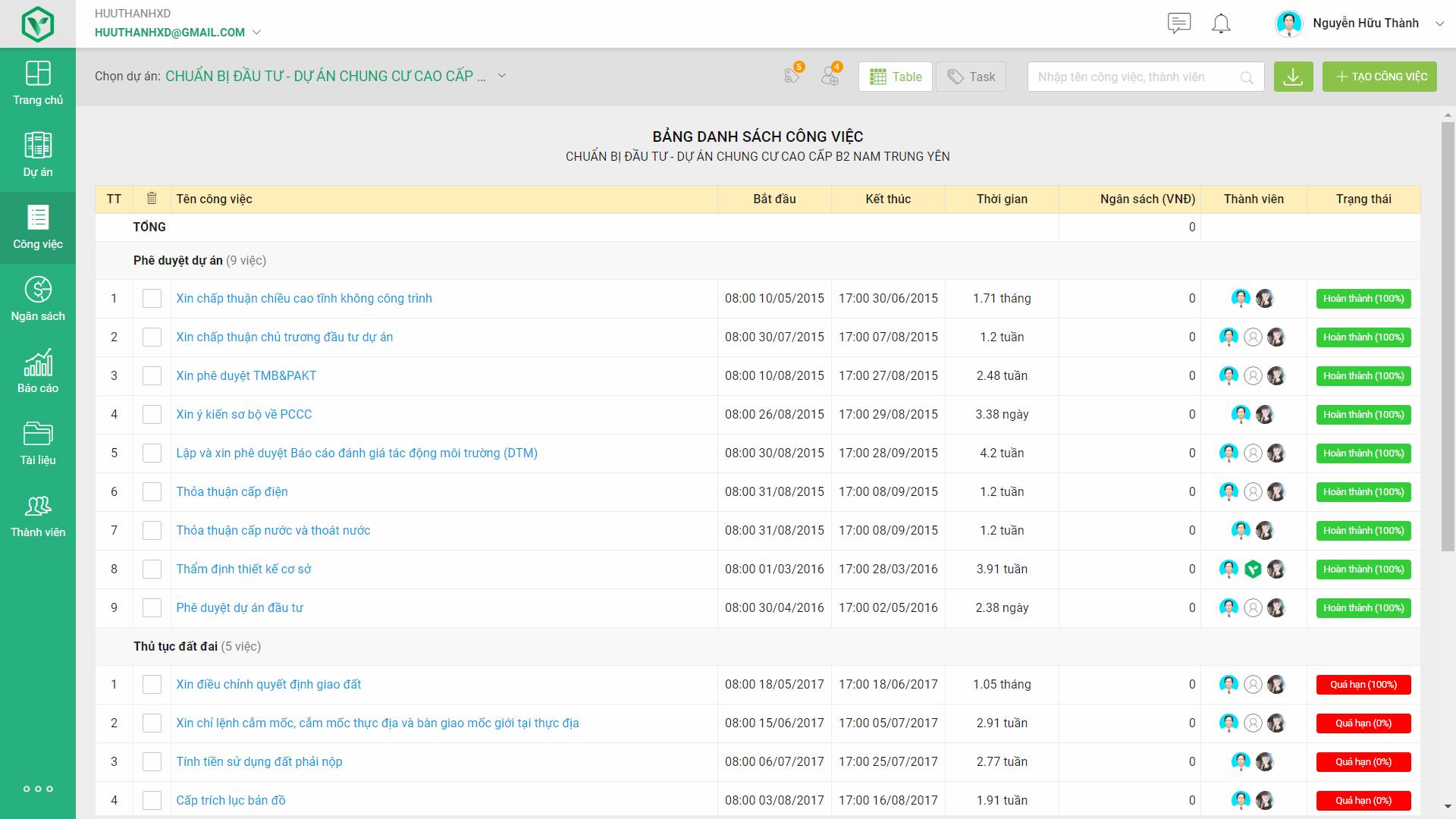Click first member avatar in PCCC row
The height and width of the screenshot is (819, 1456).
point(1241,414)
